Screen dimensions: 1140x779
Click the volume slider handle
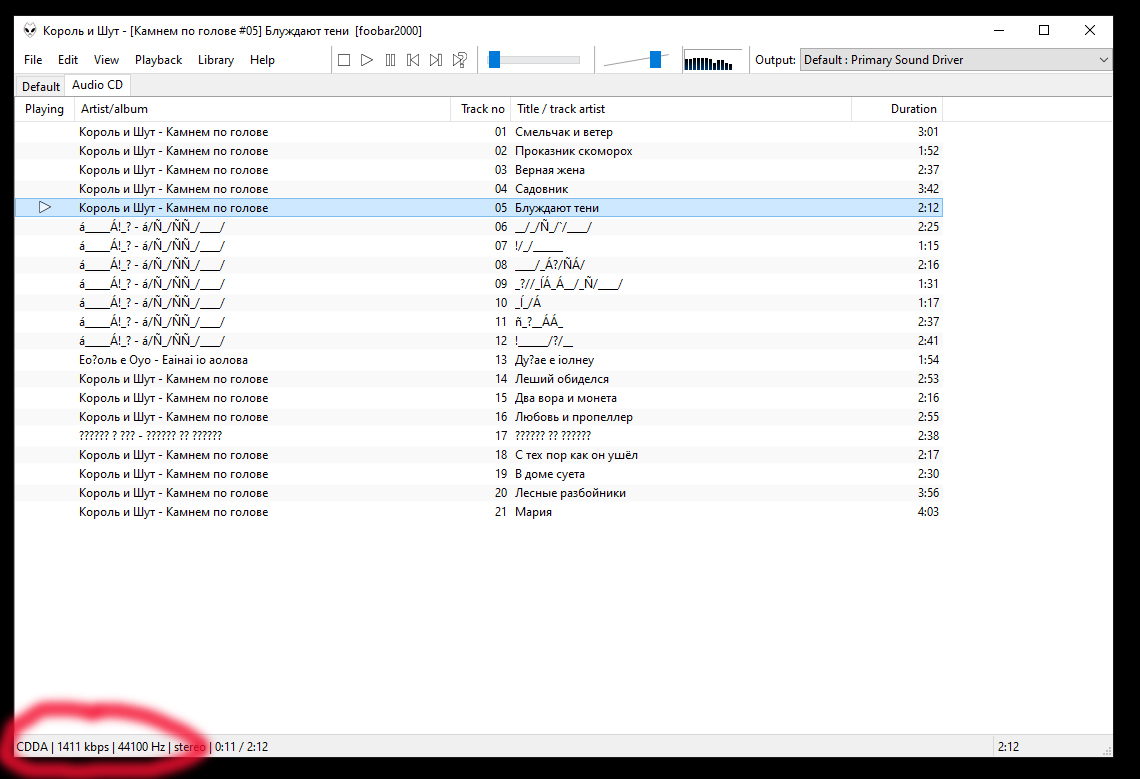656,60
